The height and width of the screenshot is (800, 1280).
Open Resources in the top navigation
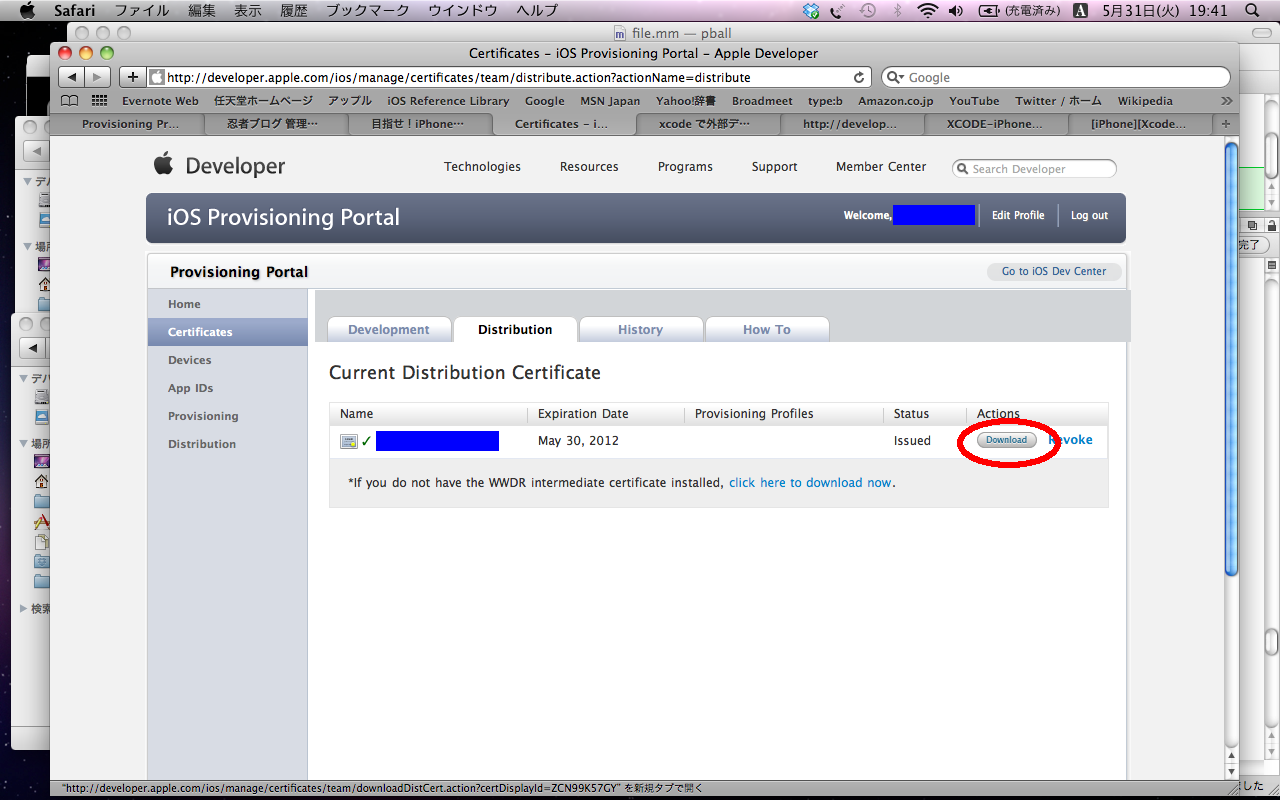click(589, 167)
